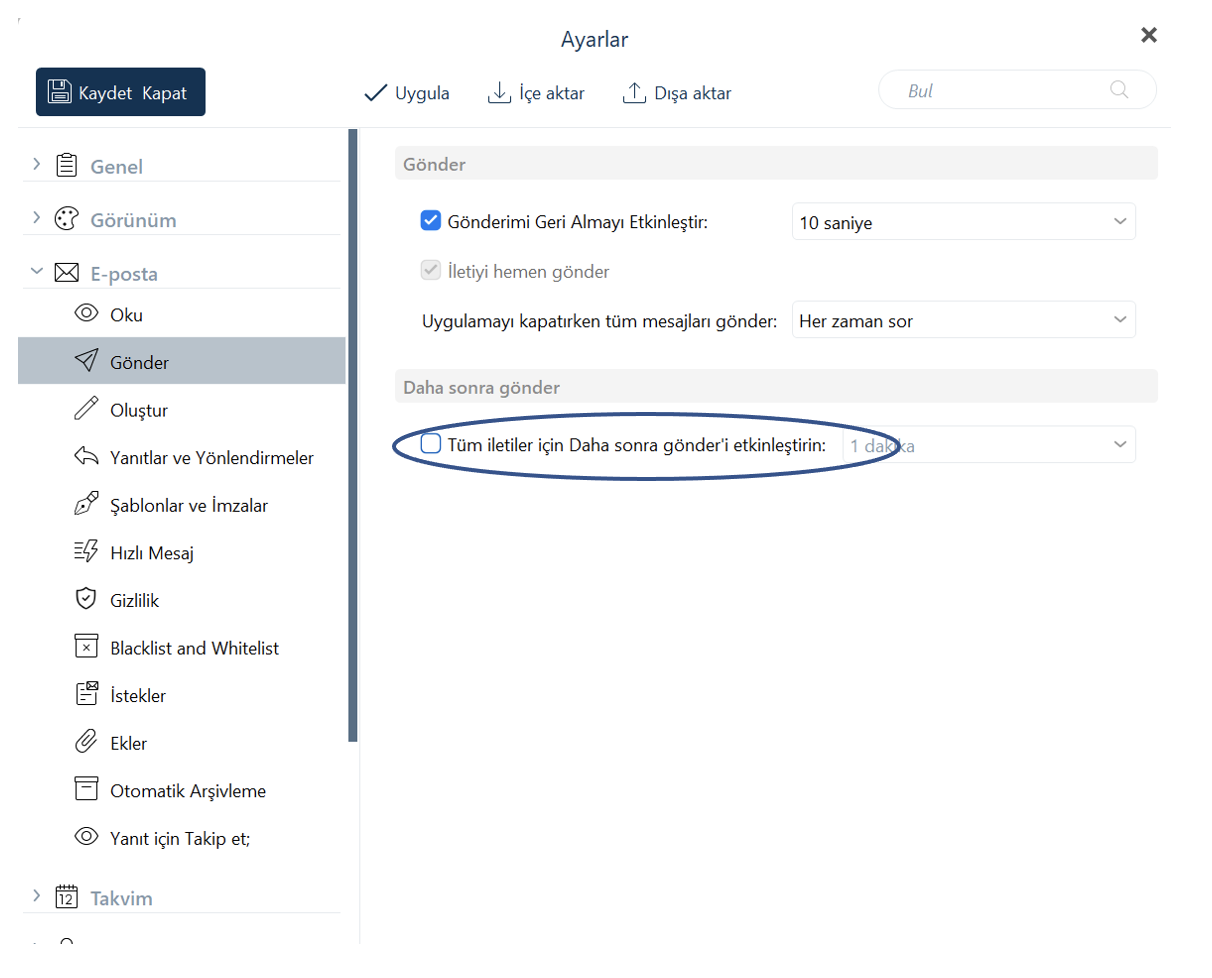1212x978 pixels.
Task: Click the Görünüm palette icon
Action: click(x=66, y=219)
